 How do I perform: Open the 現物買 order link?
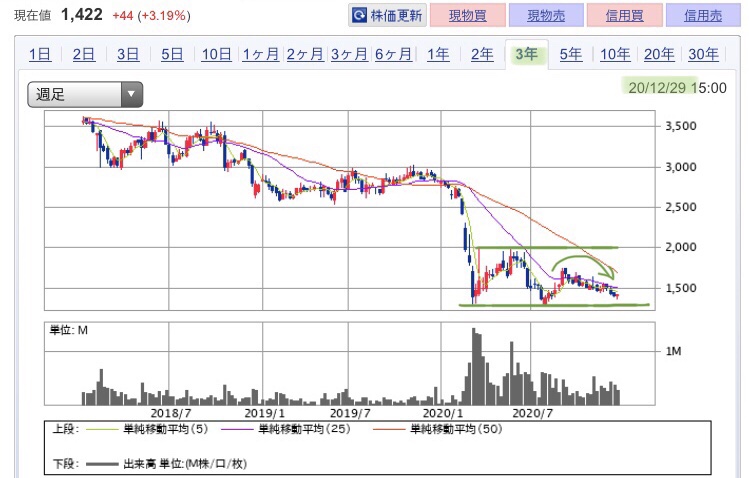click(468, 15)
